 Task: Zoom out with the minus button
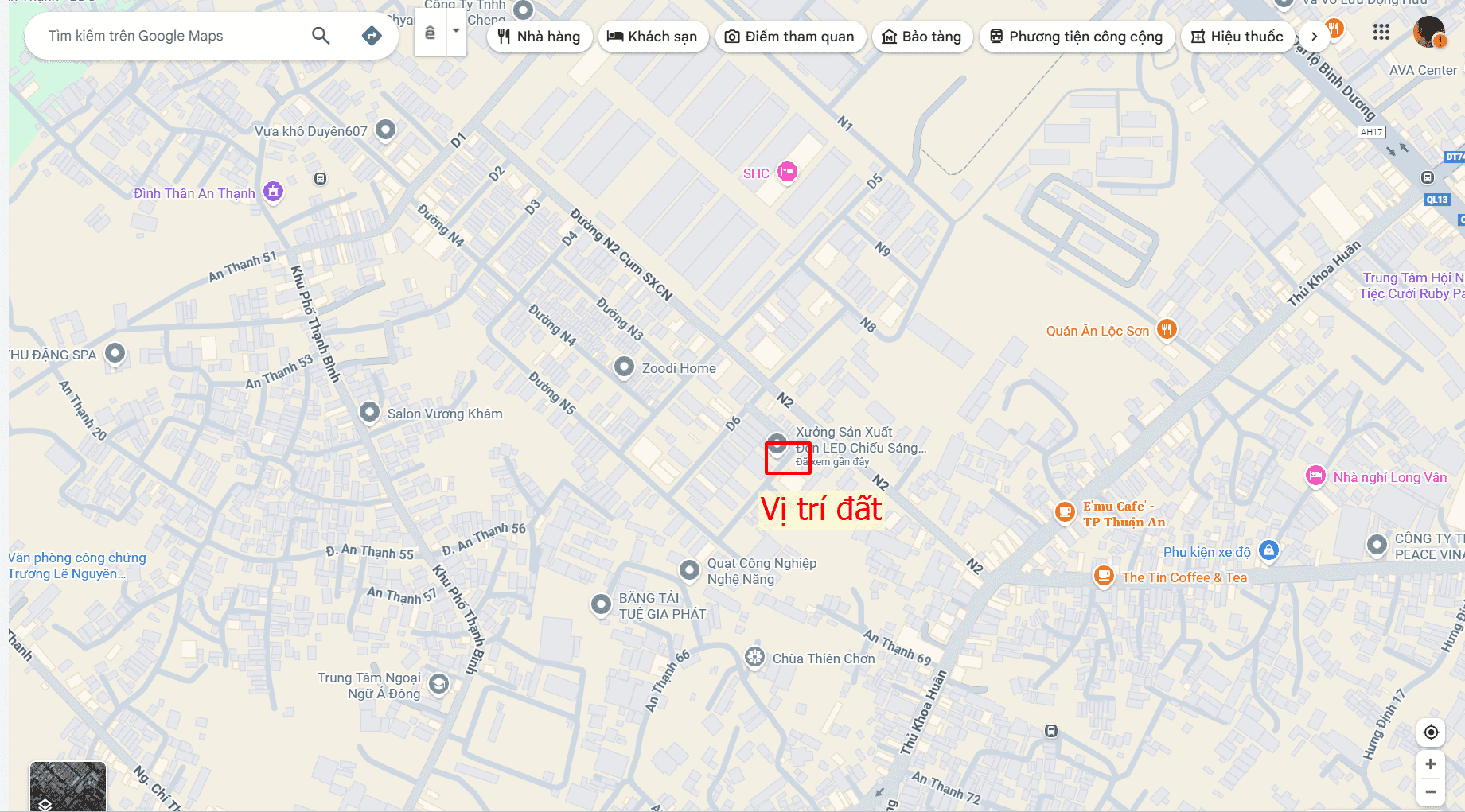[x=1431, y=791]
